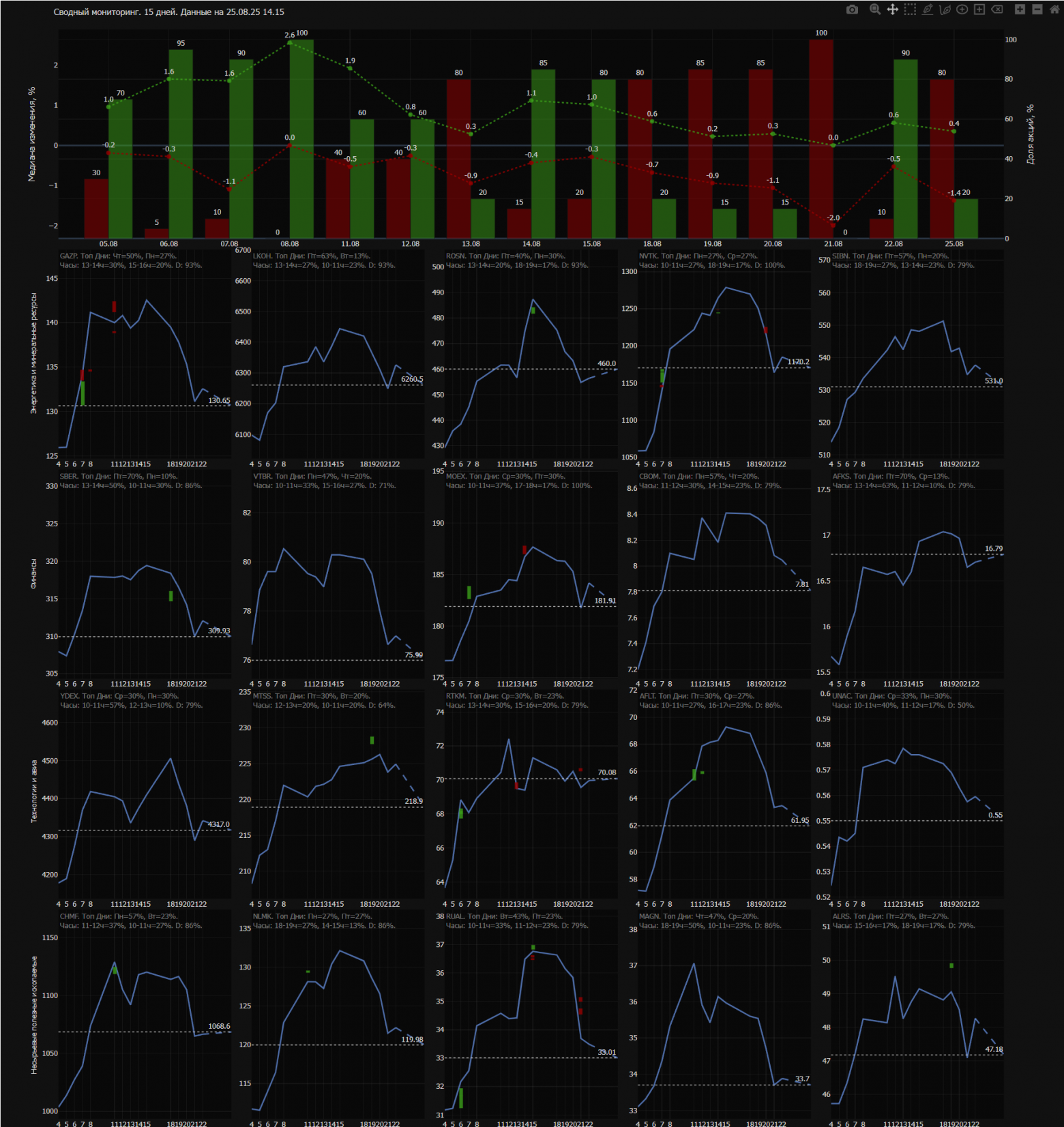Screen dimensions: 1064x1127
Task: Select the 75.99 last-price label on VTBR
Action: [x=414, y=655]
